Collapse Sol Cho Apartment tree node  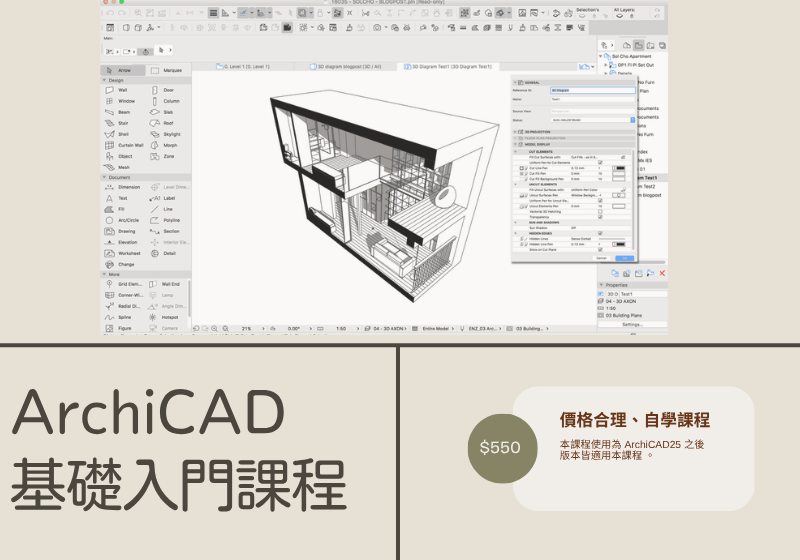point(601,56)
